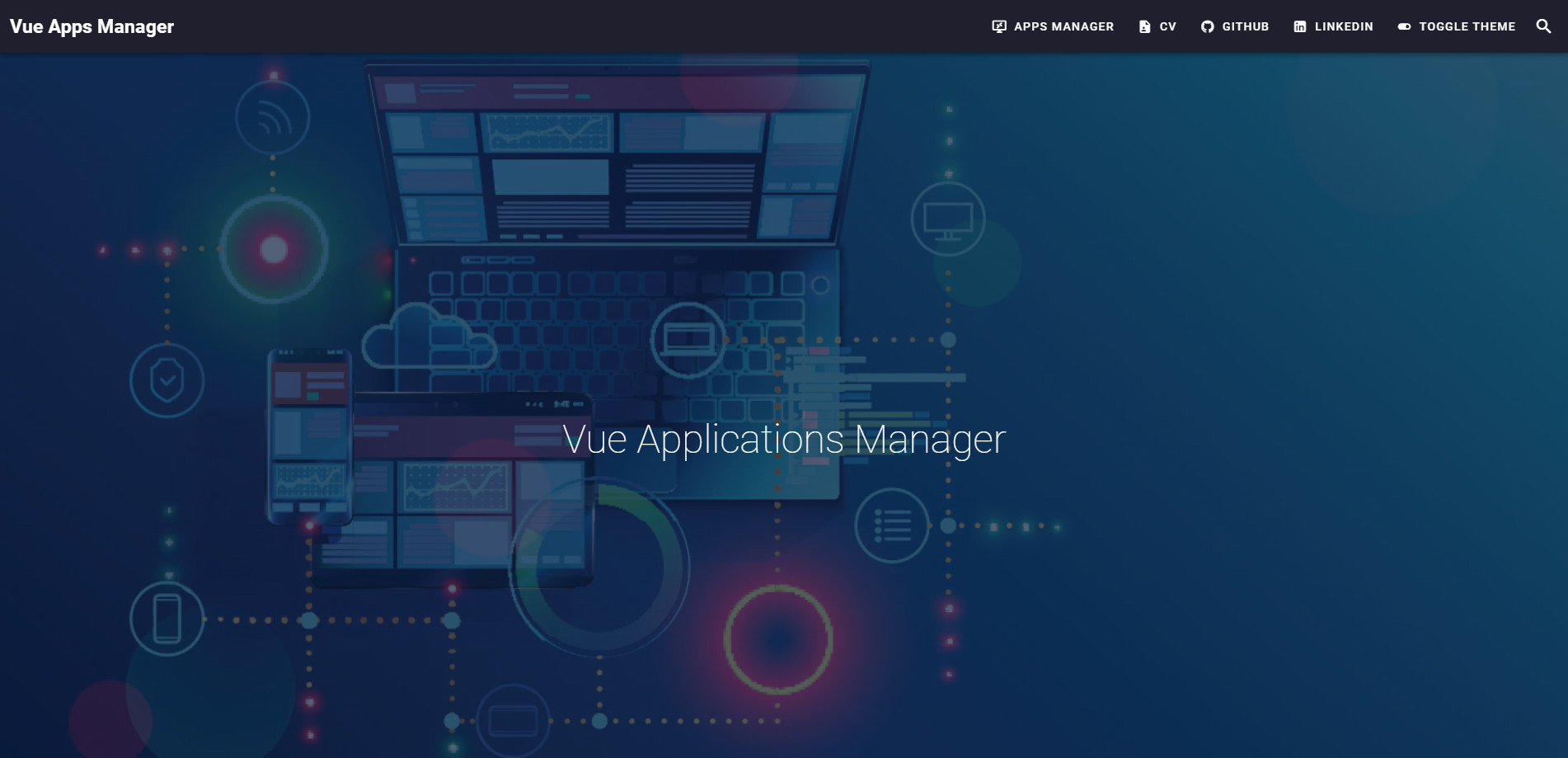
Task: Click the Vue Apps Manager brand title
Action: point(92,26)
